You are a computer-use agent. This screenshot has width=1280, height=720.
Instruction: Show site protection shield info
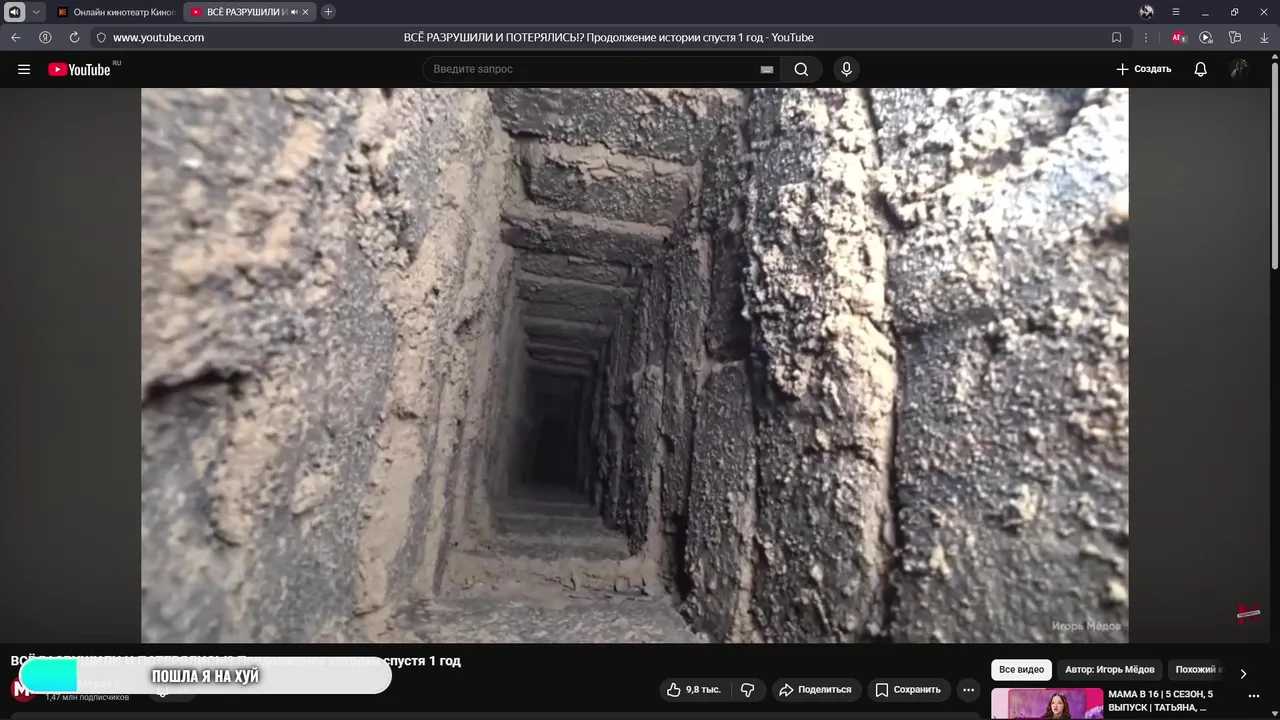[x=101, y=37]
